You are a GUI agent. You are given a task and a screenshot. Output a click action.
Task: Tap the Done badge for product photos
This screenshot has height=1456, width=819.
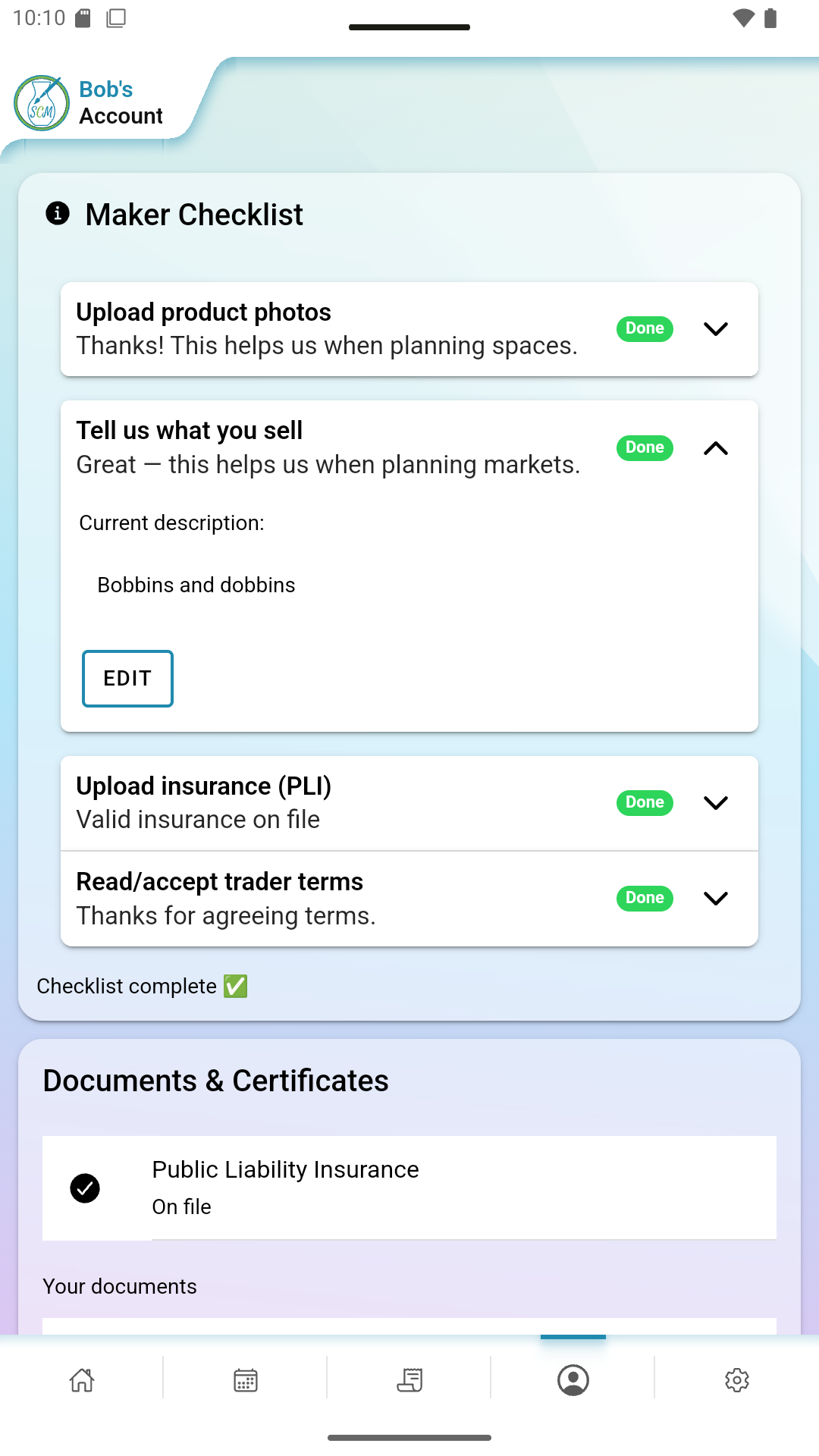tap(645, 329)
